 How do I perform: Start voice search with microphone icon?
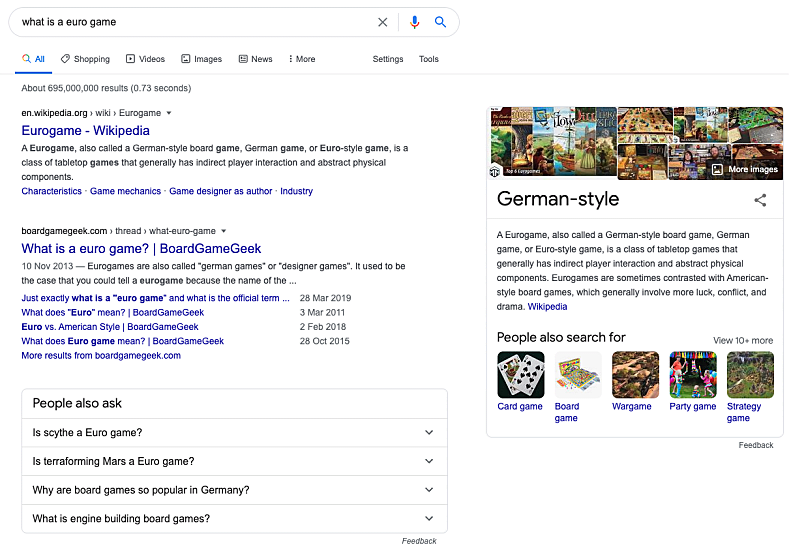[414, 22]
